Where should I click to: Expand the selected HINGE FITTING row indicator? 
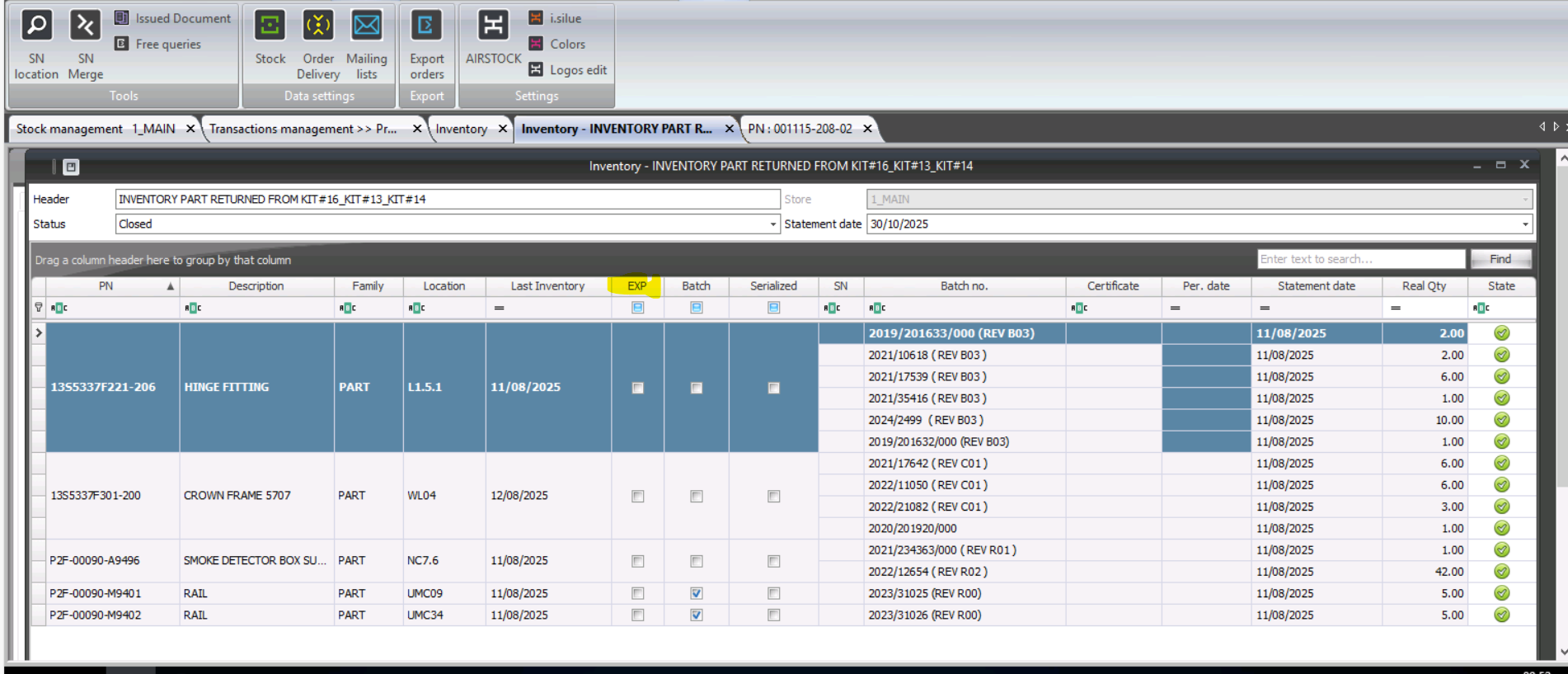coord(39,333)
